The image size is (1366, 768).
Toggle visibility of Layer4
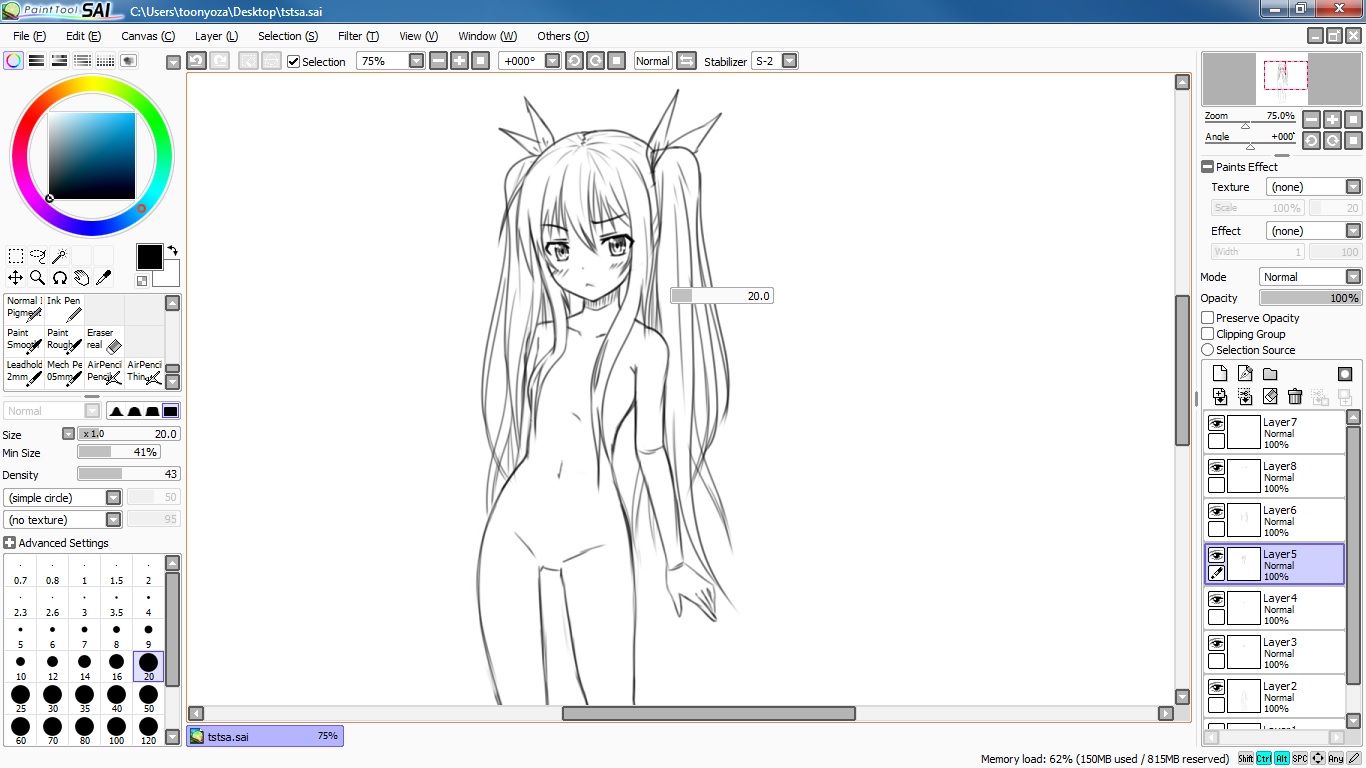1216,599
